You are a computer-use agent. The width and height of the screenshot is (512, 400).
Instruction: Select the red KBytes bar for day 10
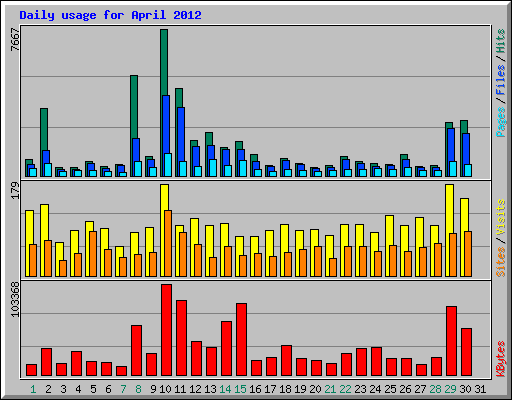(x=167, y=330)
